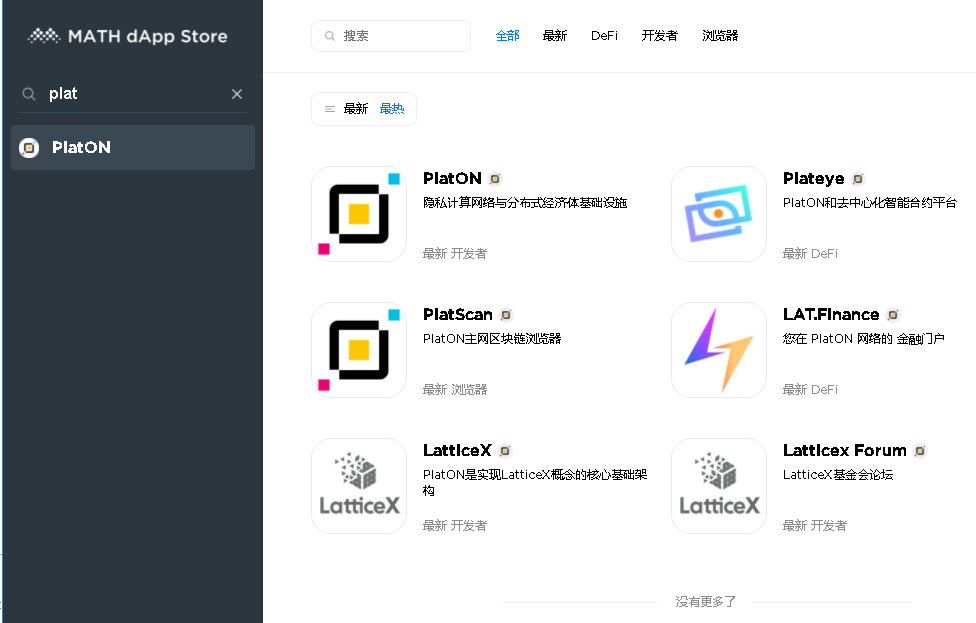Open the PlatON app icon thumbnail

click(359, 213)
